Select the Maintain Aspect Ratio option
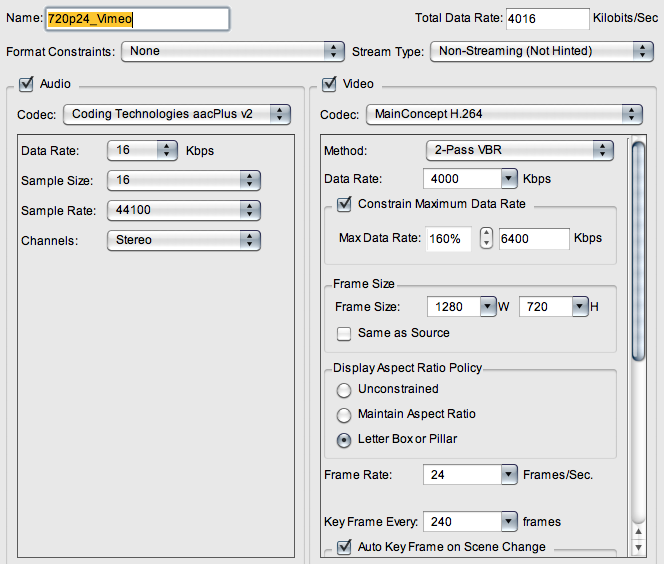The width and height of the screenshot is (664, 564). point(345,414)
